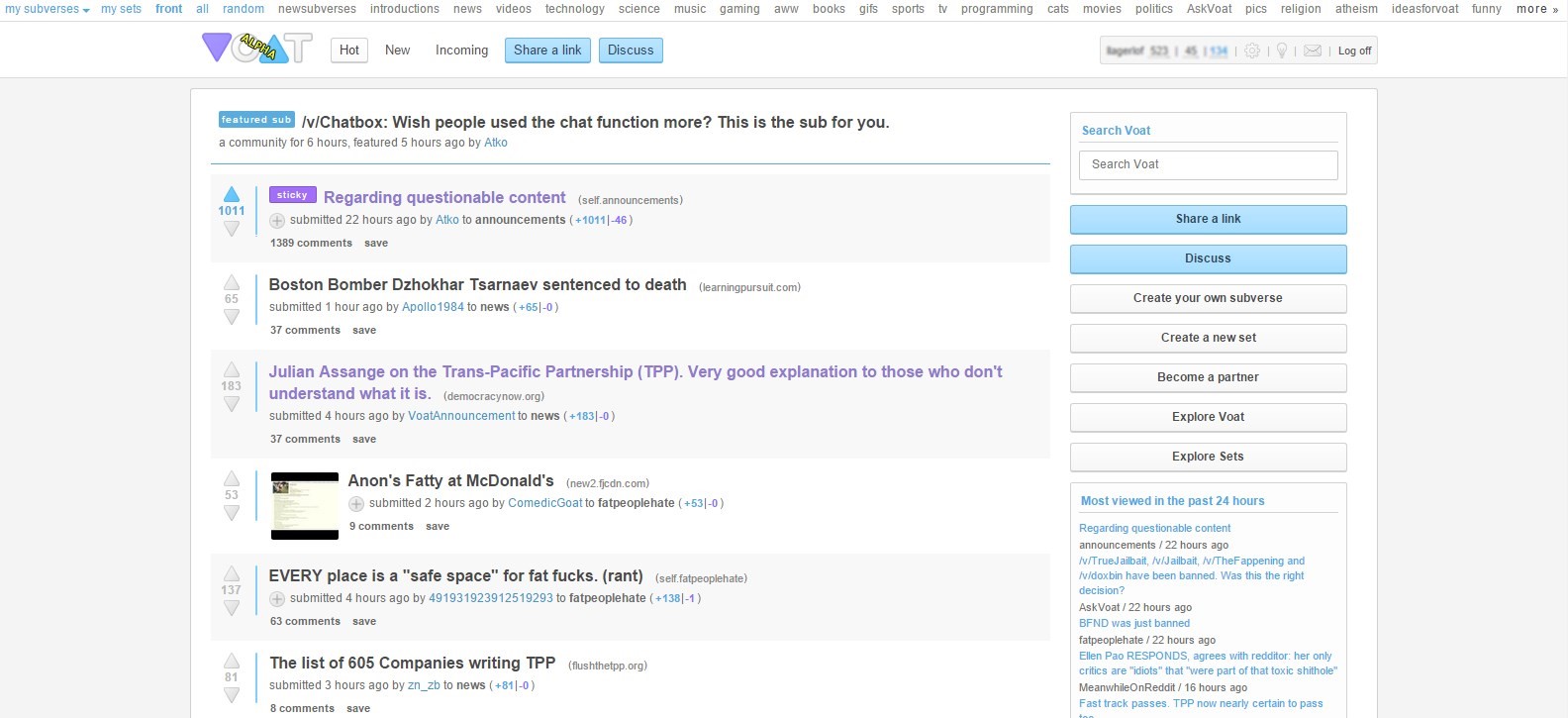Upvote 'The list of 605 Companies' post
This screenshot has width=1568, height=718.
(232, 661)
